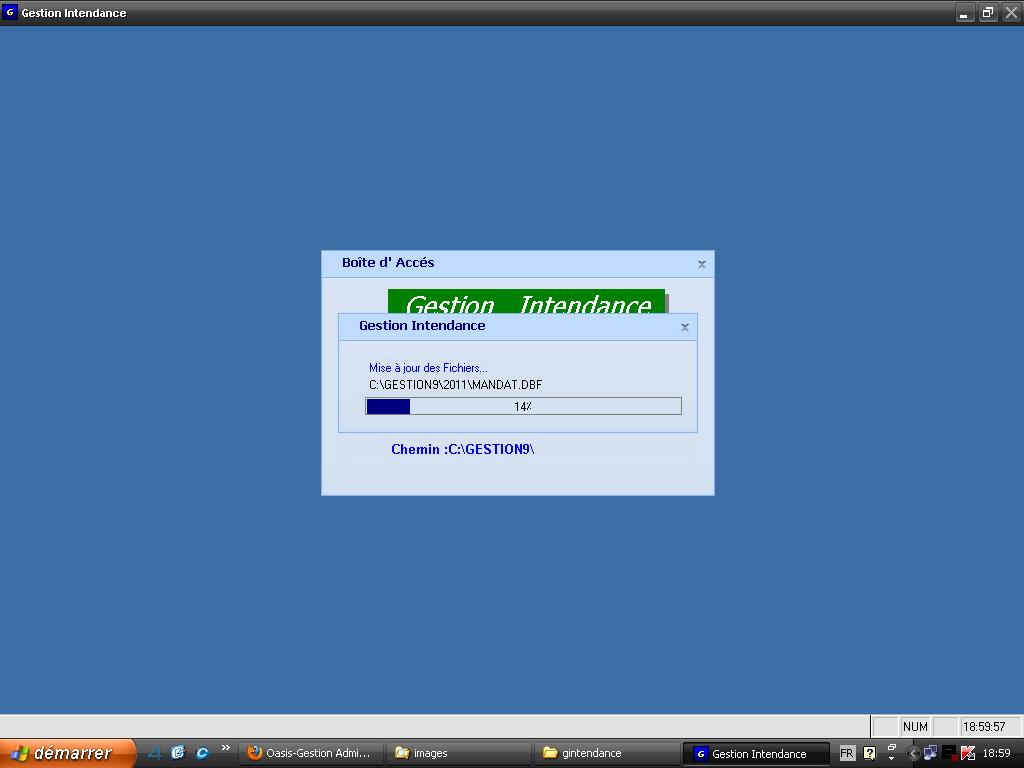Expand hidden tray icons arrow
The image size is (1024, 768).
913,753
